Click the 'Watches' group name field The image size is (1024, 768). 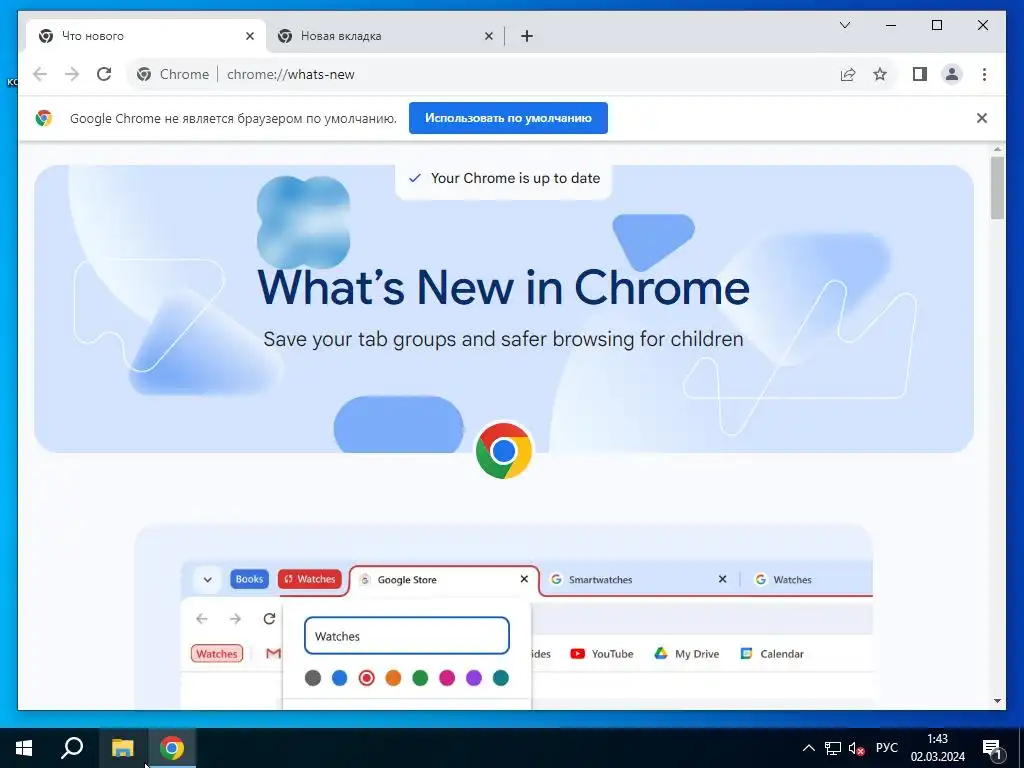tap(406, 635)
